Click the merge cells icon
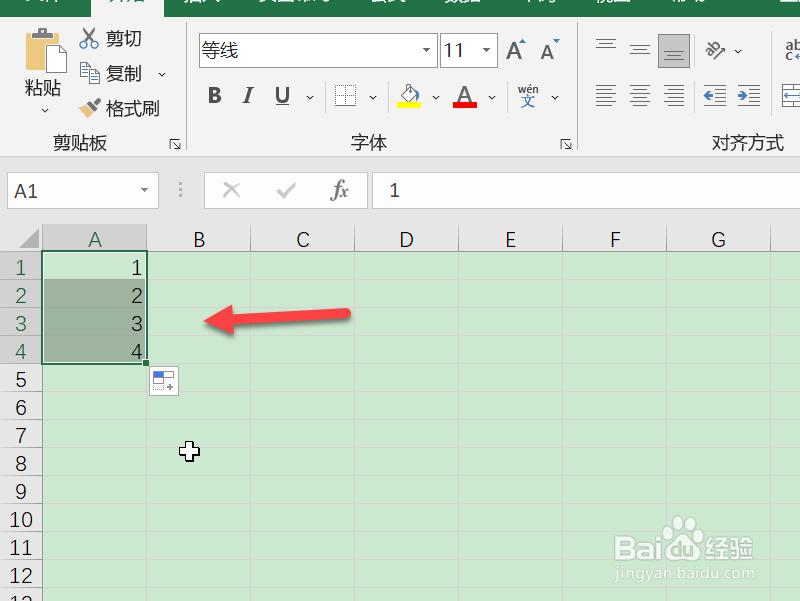Image resolution: width=800 pixels, height=601 pixels. 791,96
